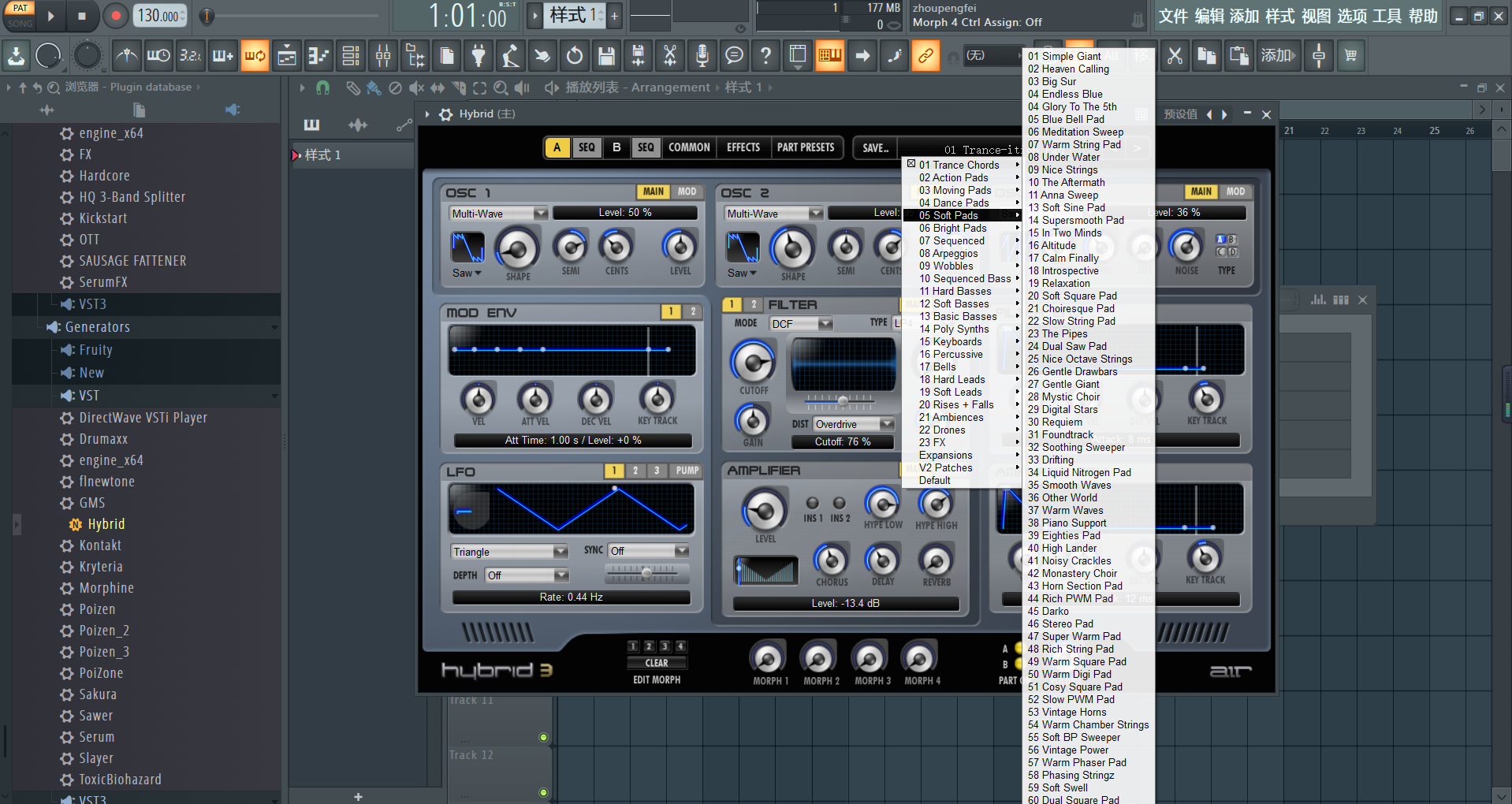Enable the LFO PUMP mode
This screenshot has height=804, width=1512.
coord(687,471)
